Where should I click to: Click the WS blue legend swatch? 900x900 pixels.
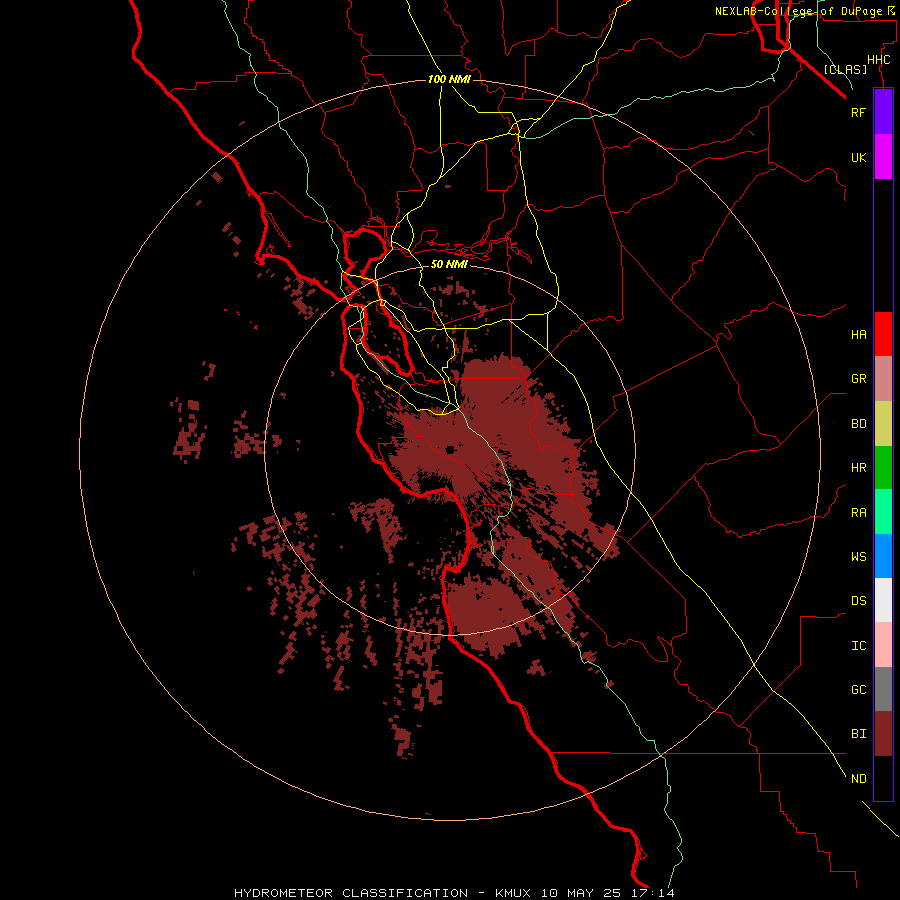(883, 556)
